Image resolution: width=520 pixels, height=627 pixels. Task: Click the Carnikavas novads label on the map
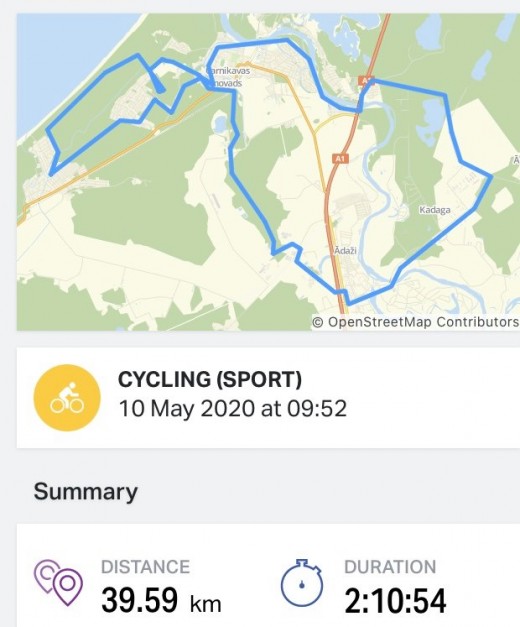[227, 77]
